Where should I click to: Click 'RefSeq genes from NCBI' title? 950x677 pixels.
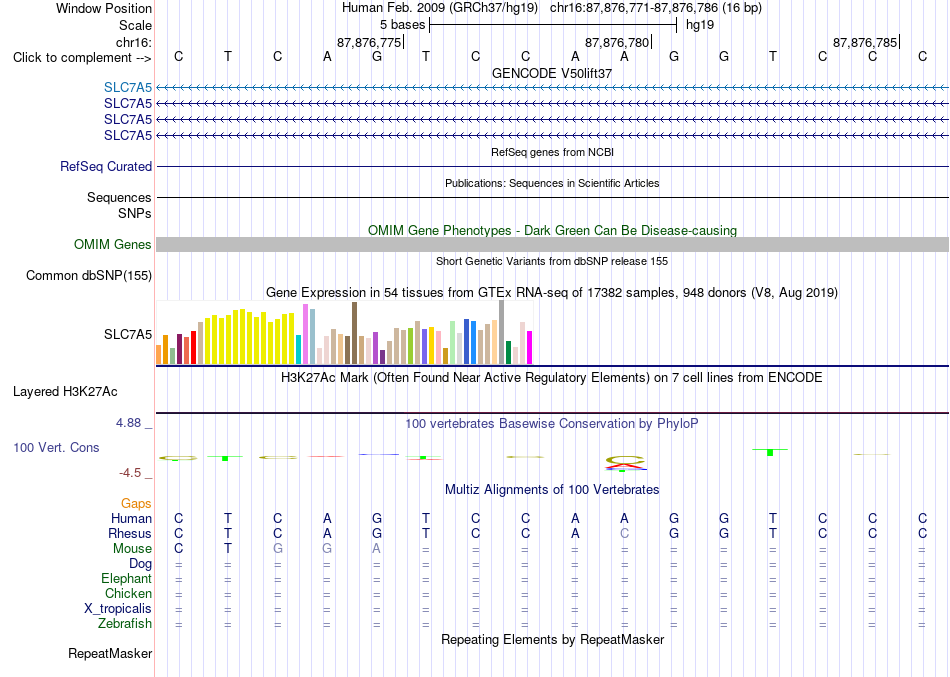[x=552, y=152]
